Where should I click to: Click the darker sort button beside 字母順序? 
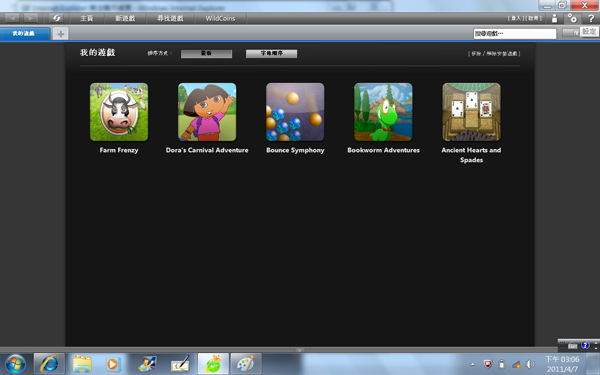click(206, 54)
